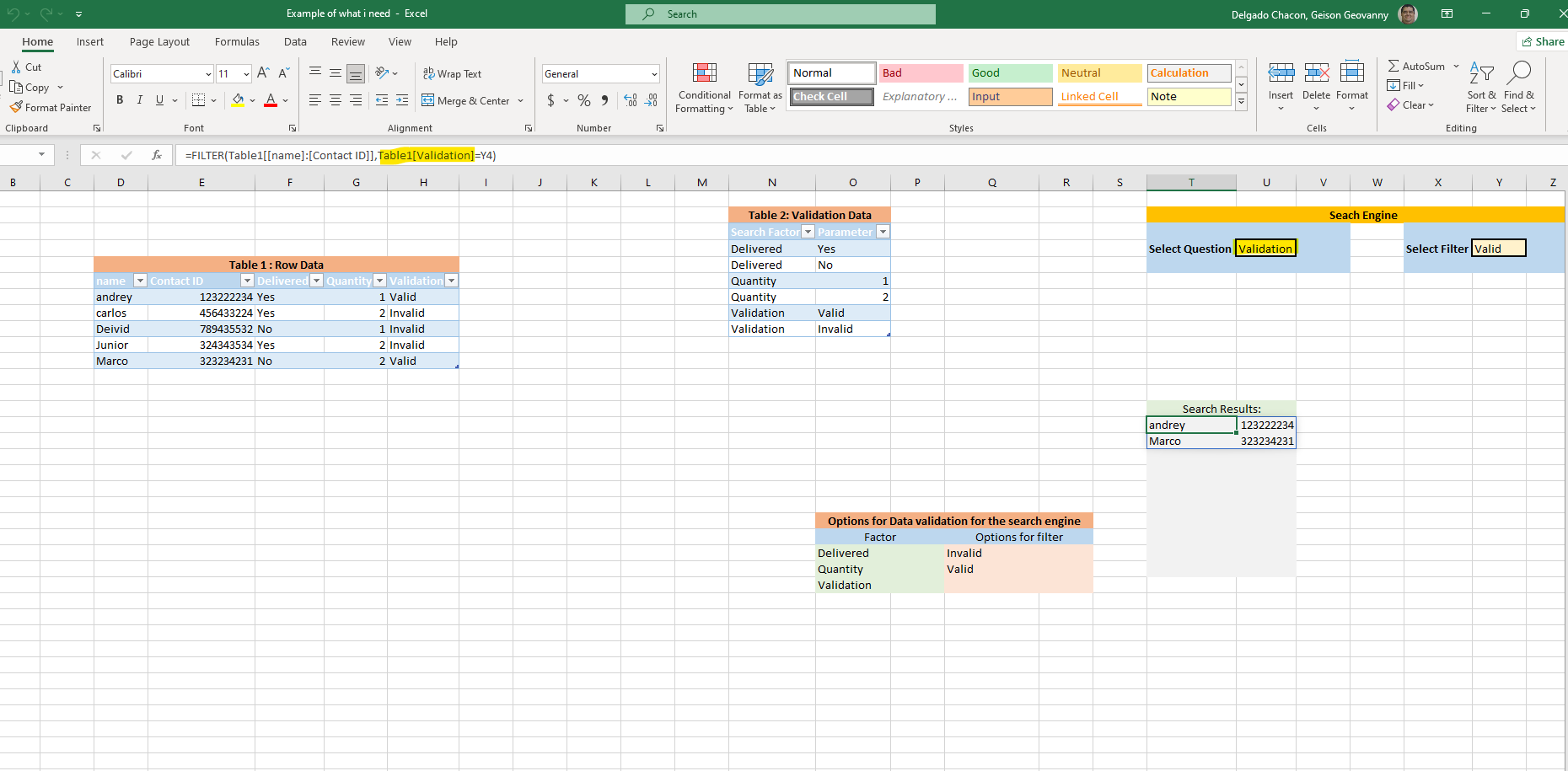
Task: Apply the Percent Style number format
Action: coord(584,100)
